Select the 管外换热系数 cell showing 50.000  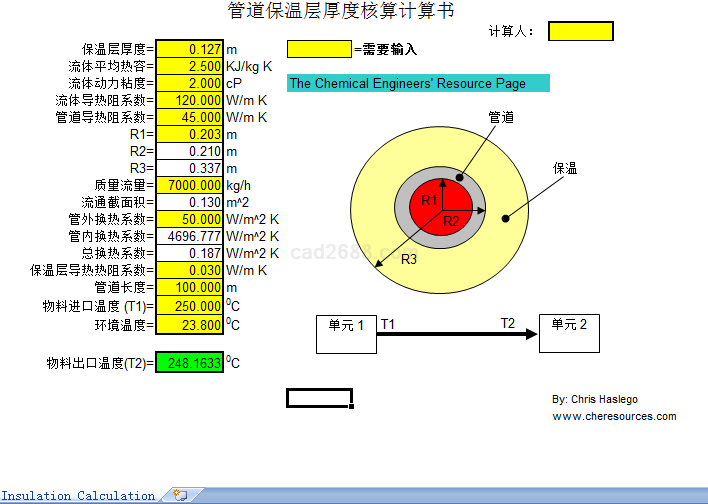(190, 219)
